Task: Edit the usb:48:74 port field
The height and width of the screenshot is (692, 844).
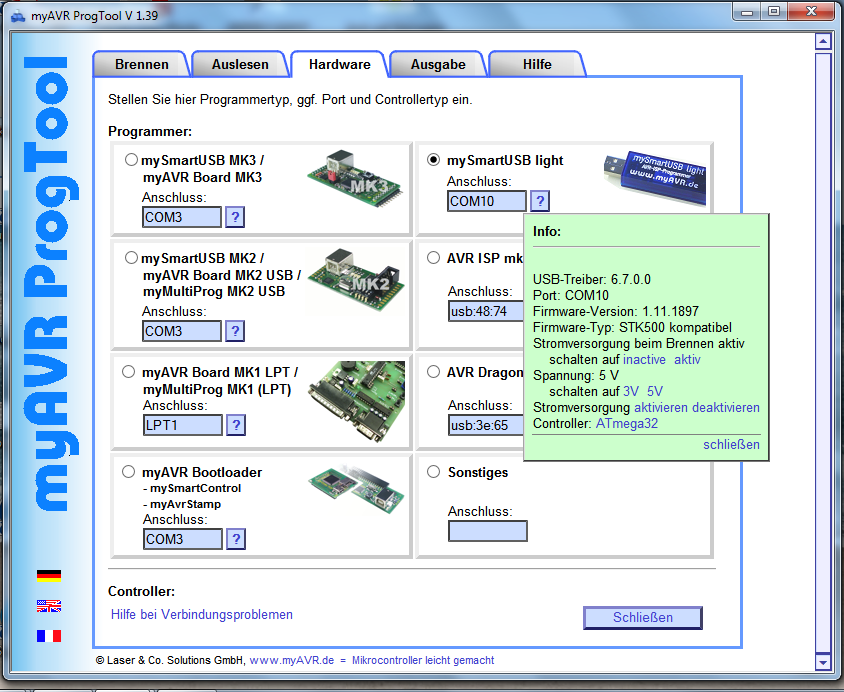Action: tap(486, 311)
